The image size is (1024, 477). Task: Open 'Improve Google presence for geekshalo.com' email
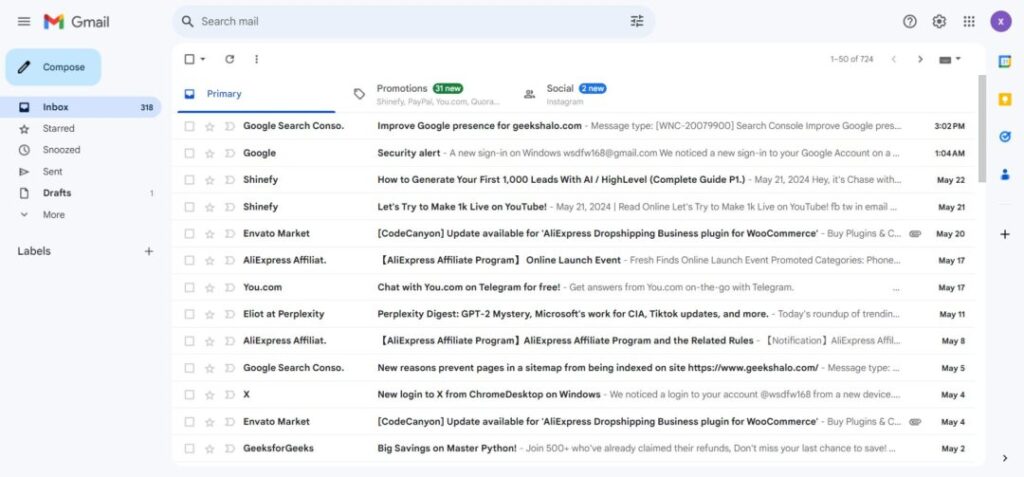(575, 127)
